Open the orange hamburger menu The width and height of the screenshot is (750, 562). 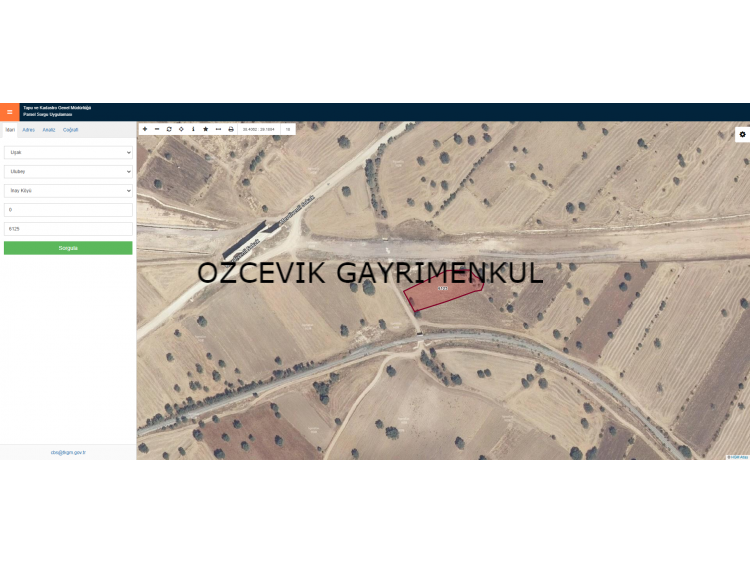point(10,112)
